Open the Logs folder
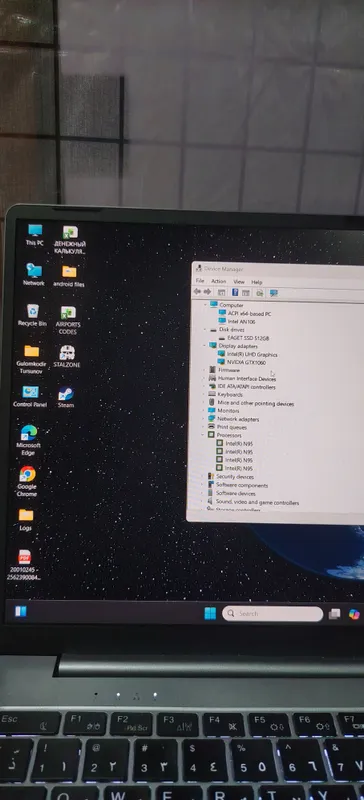 26,519
